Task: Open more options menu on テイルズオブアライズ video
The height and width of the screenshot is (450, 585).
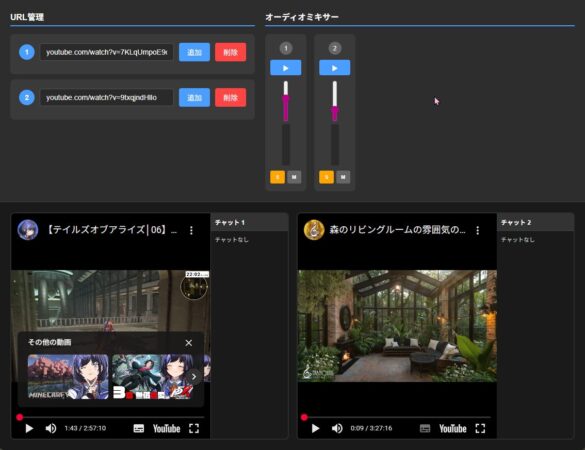Action: pos(191,230)
